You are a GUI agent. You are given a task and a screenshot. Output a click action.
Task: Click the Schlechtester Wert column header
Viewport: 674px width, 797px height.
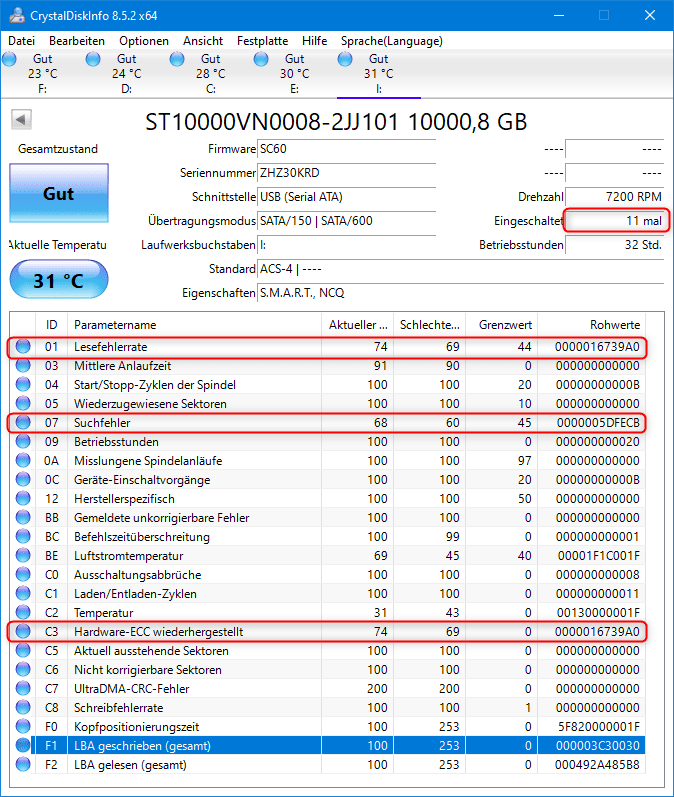click(x=430, y=325)
